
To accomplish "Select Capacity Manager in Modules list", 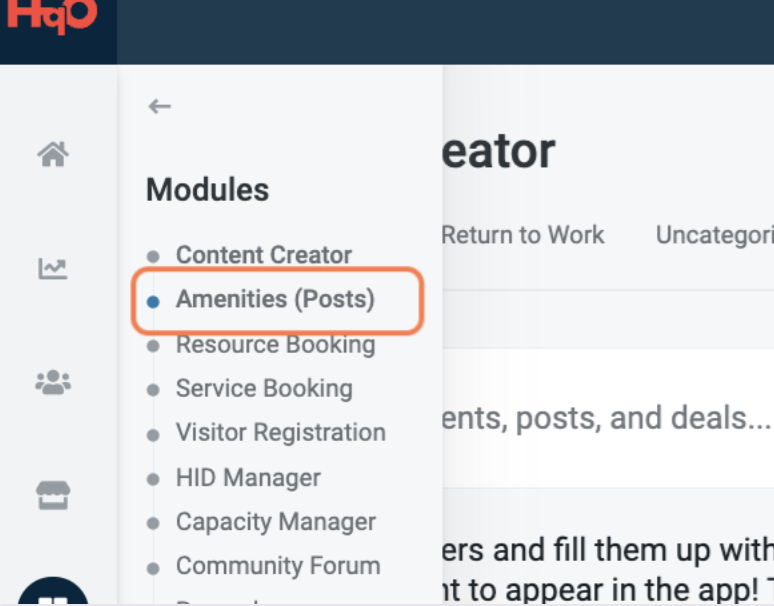I will click(275, 521).
